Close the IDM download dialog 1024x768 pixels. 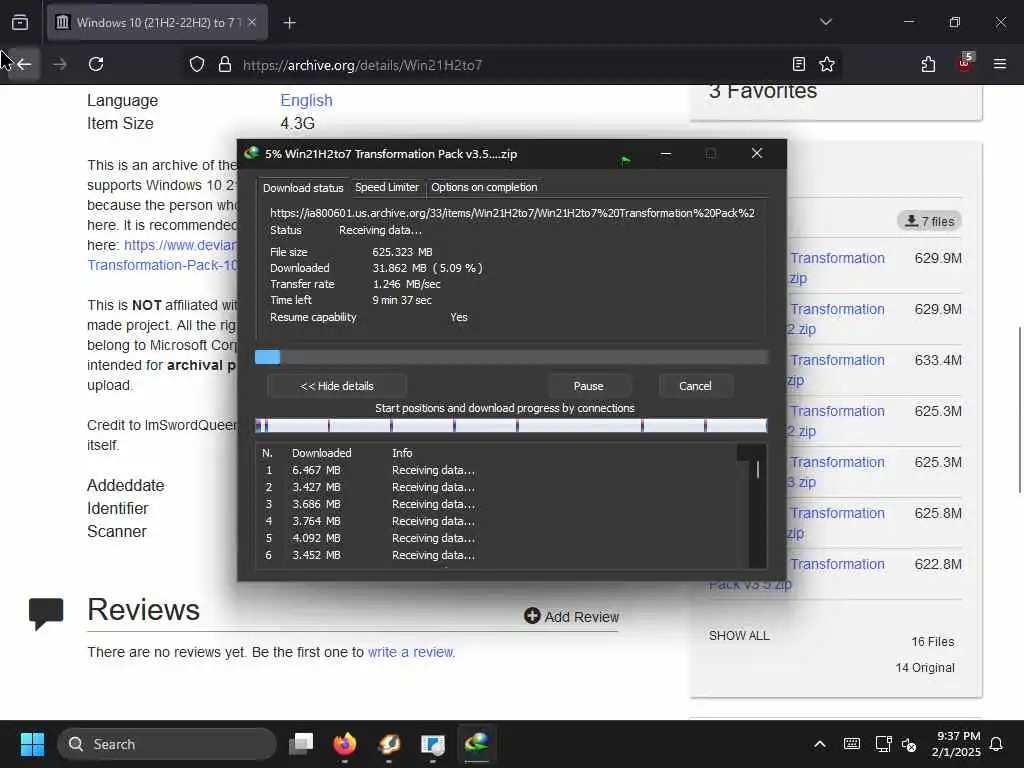(757, 153)
